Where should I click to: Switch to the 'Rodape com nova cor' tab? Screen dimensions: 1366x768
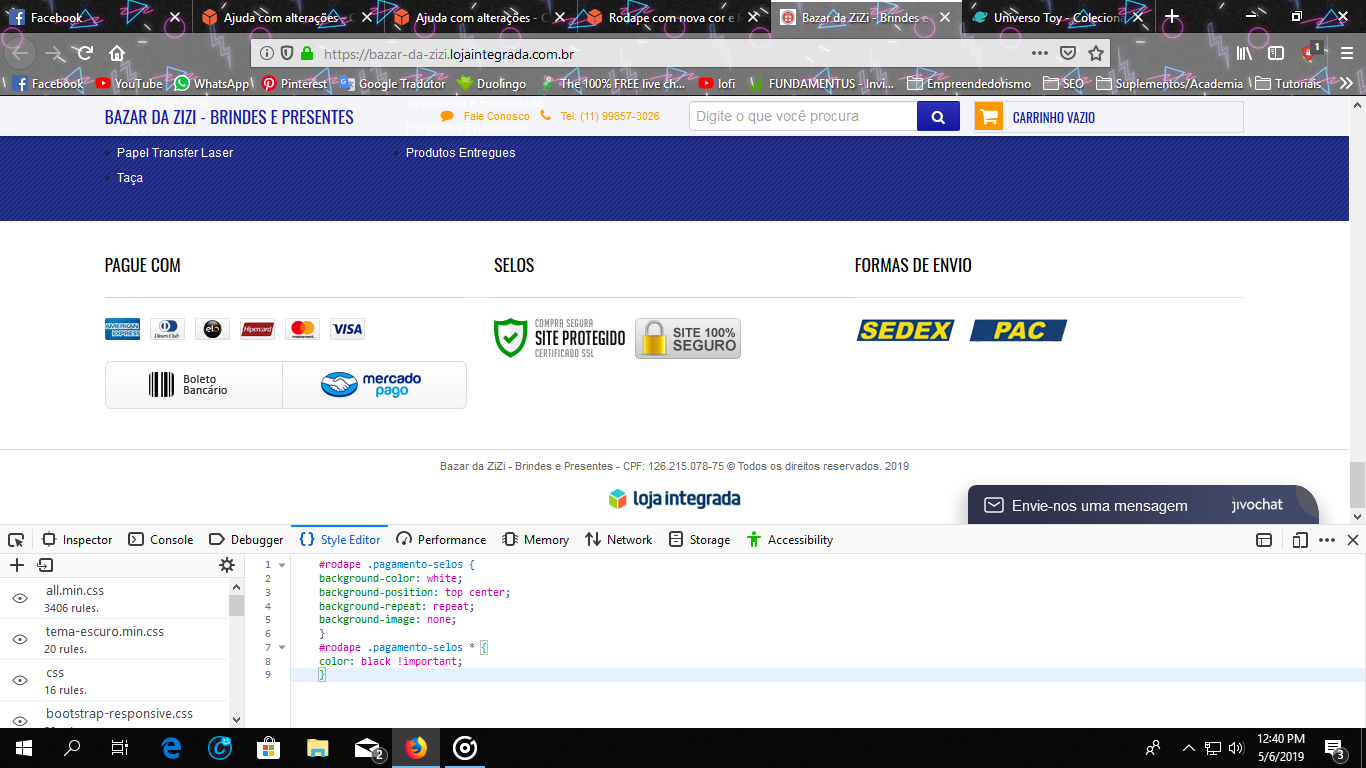coord(670,17)
